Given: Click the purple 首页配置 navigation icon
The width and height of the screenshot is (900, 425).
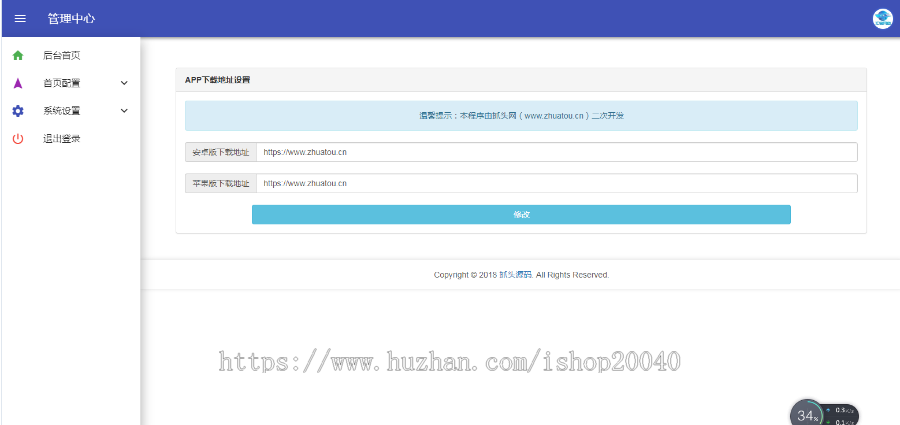Looking at the screenshot, I should (18, 83).
